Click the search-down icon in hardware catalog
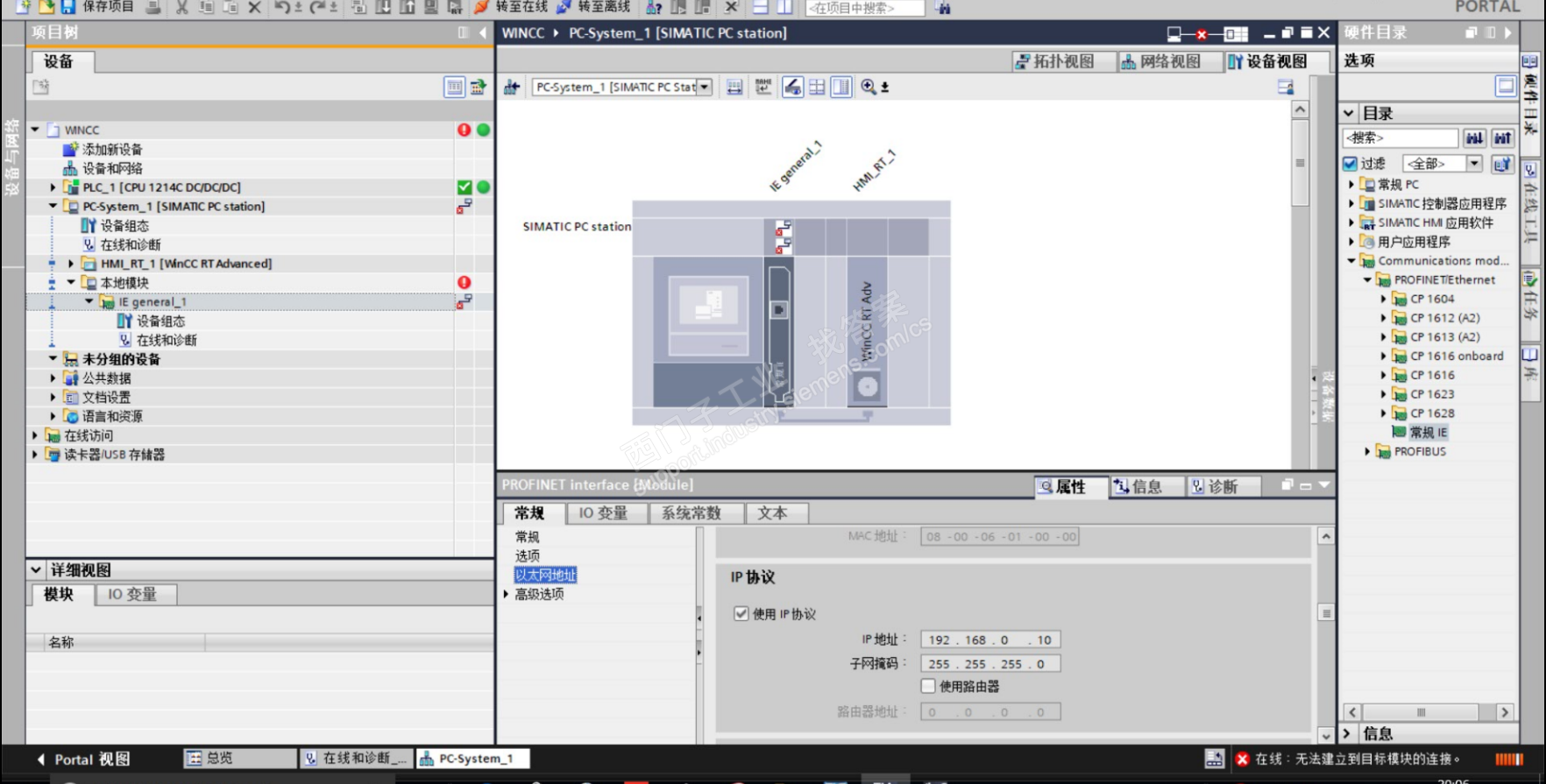 1475,138
